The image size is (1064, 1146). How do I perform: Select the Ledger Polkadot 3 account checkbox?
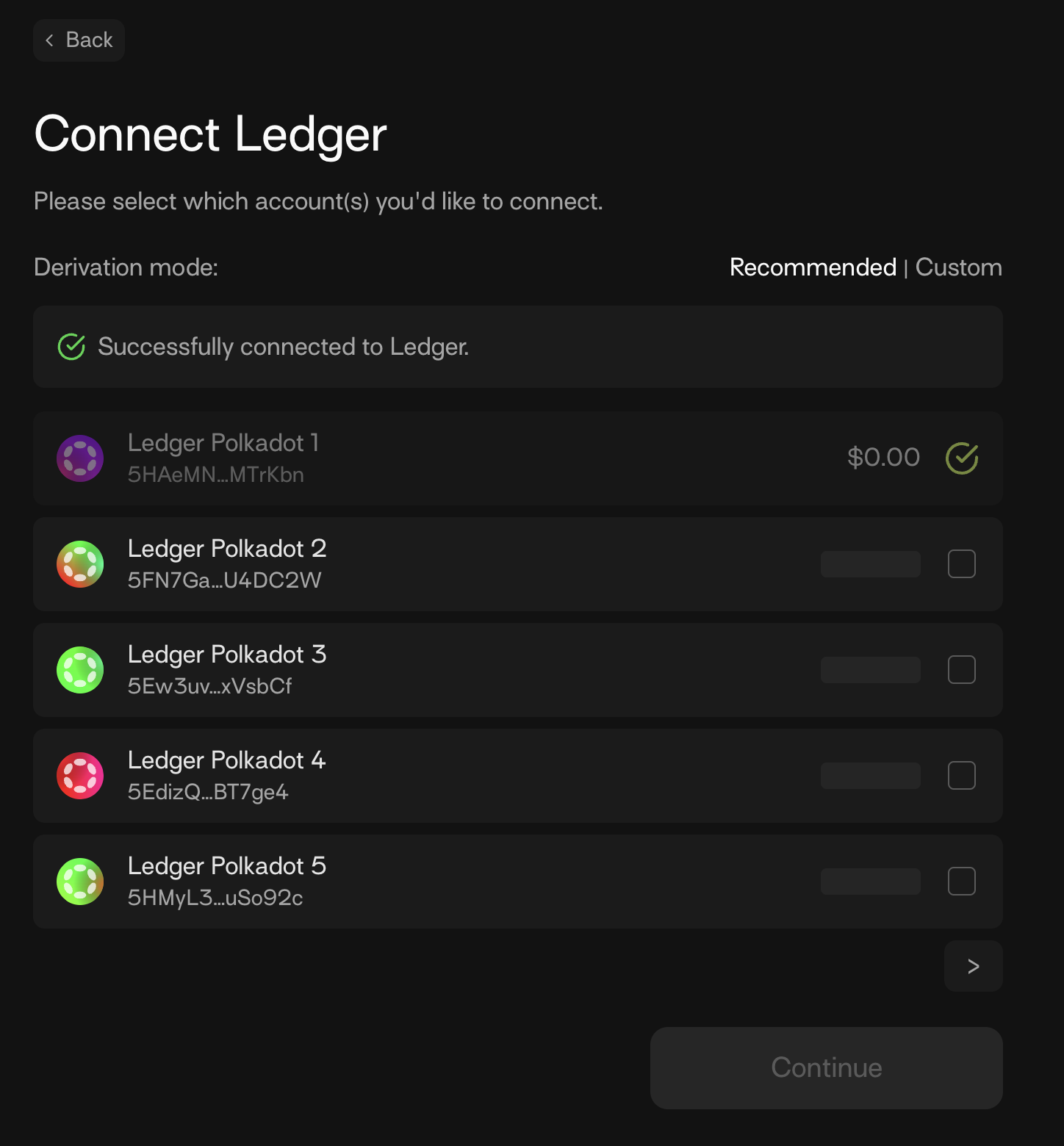tap(961, 669)
